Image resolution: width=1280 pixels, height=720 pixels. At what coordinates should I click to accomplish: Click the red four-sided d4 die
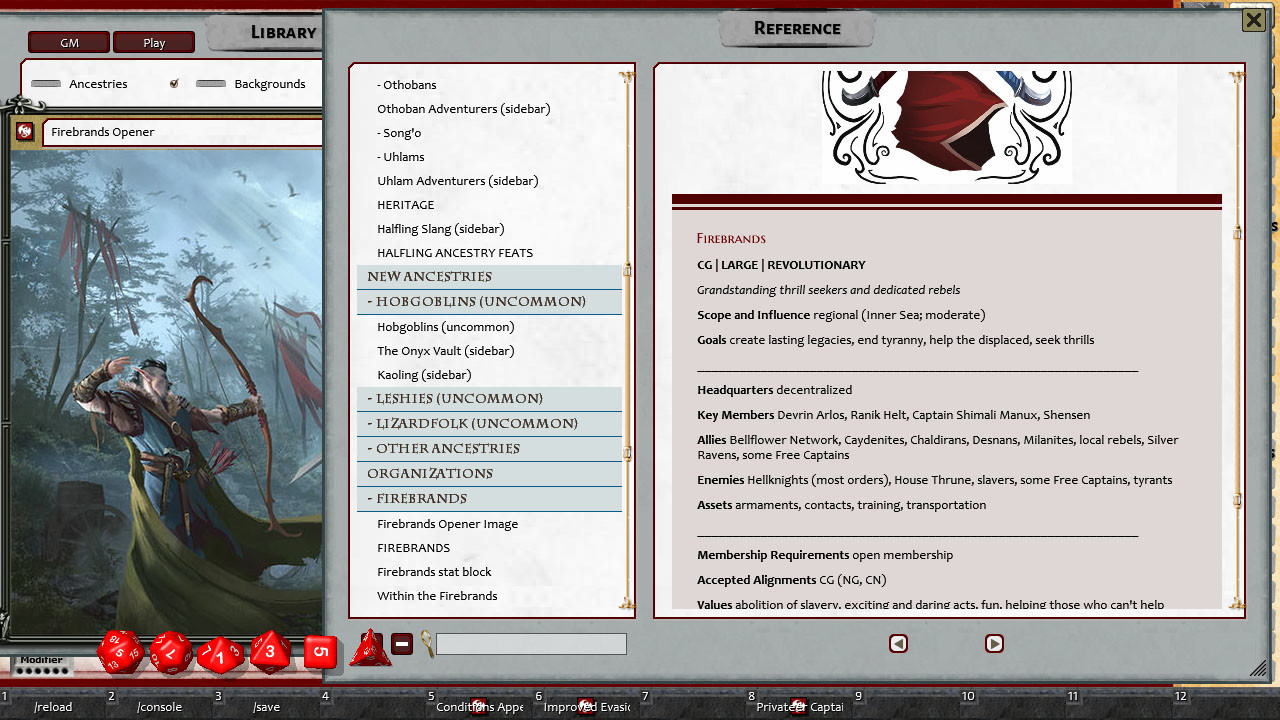(x=372, y=650)
